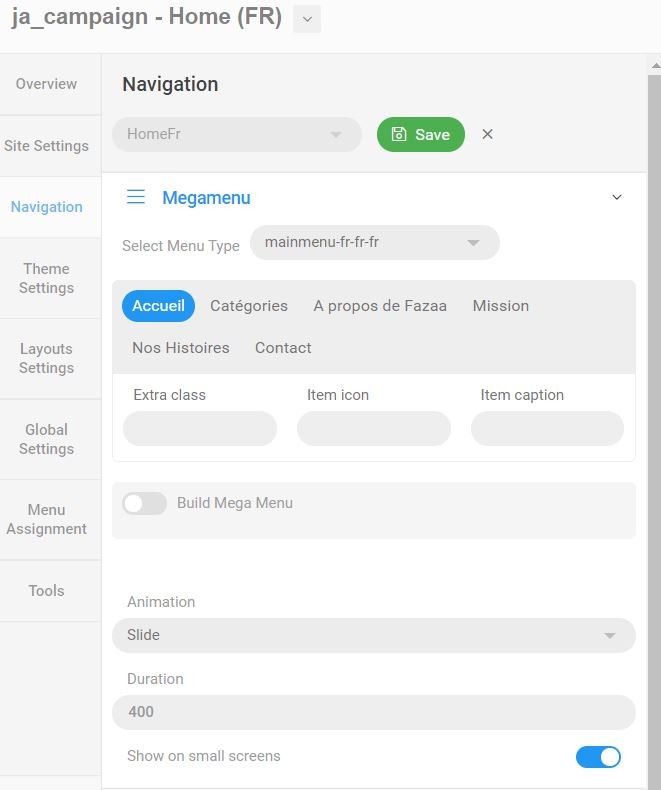Enable the Build Mega Menu toggle
This screenshot has height=790, width=661.
click(x=144, y=503)
